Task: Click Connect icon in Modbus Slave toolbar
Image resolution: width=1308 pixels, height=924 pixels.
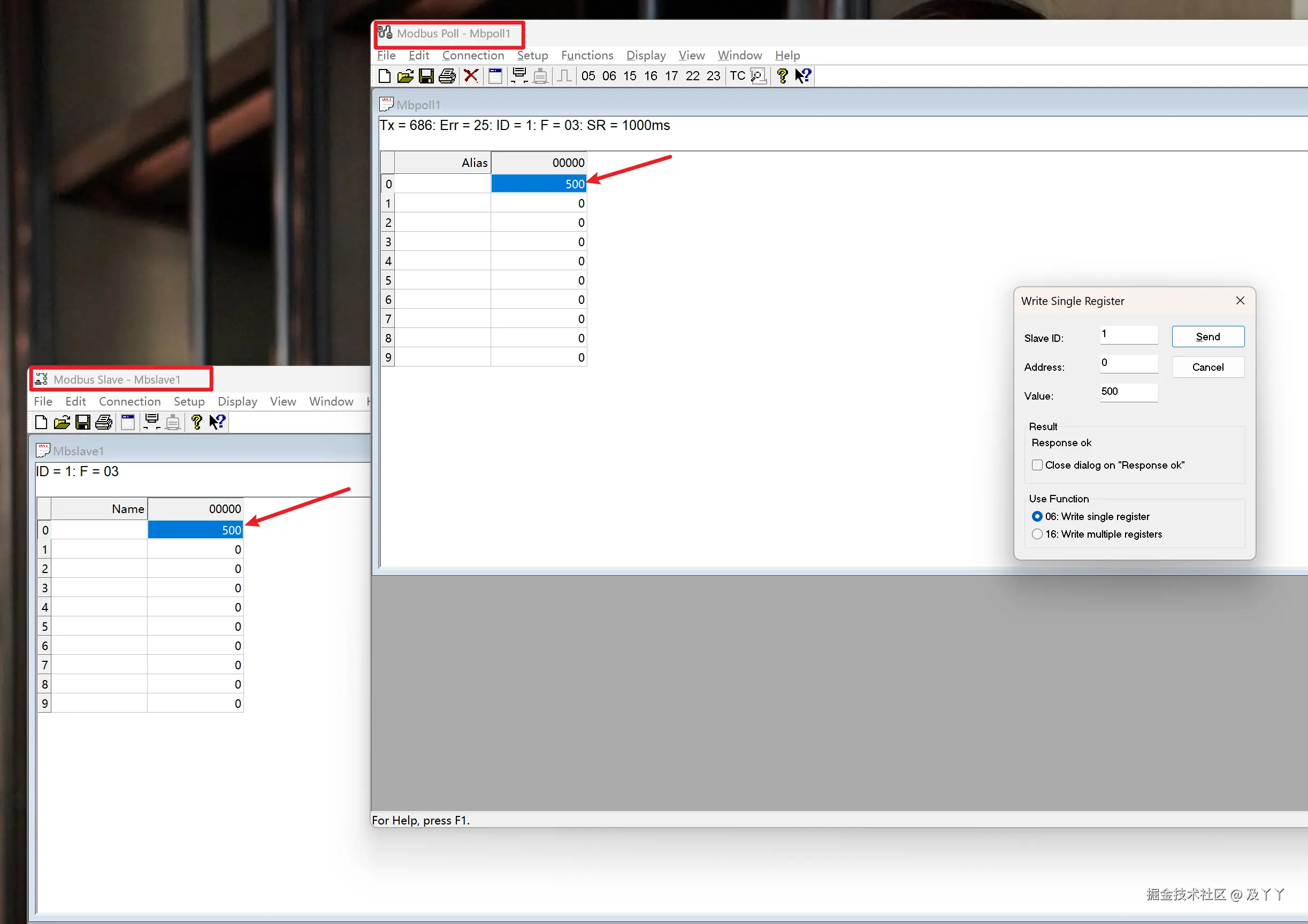Action: pos(151,422)
